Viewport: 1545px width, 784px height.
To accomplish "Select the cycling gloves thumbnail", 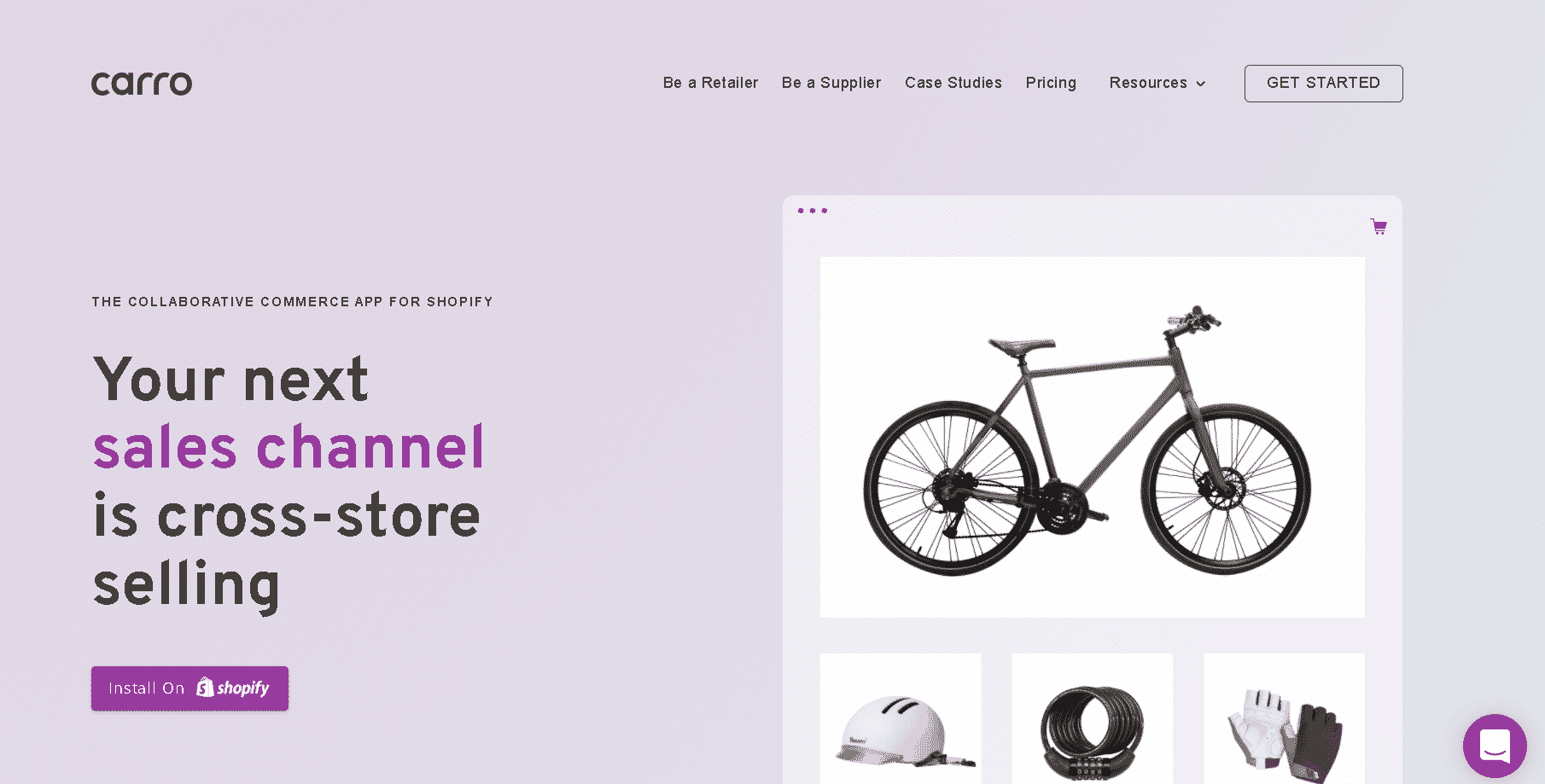I will pyautogui.click(x=1285, y=718).
